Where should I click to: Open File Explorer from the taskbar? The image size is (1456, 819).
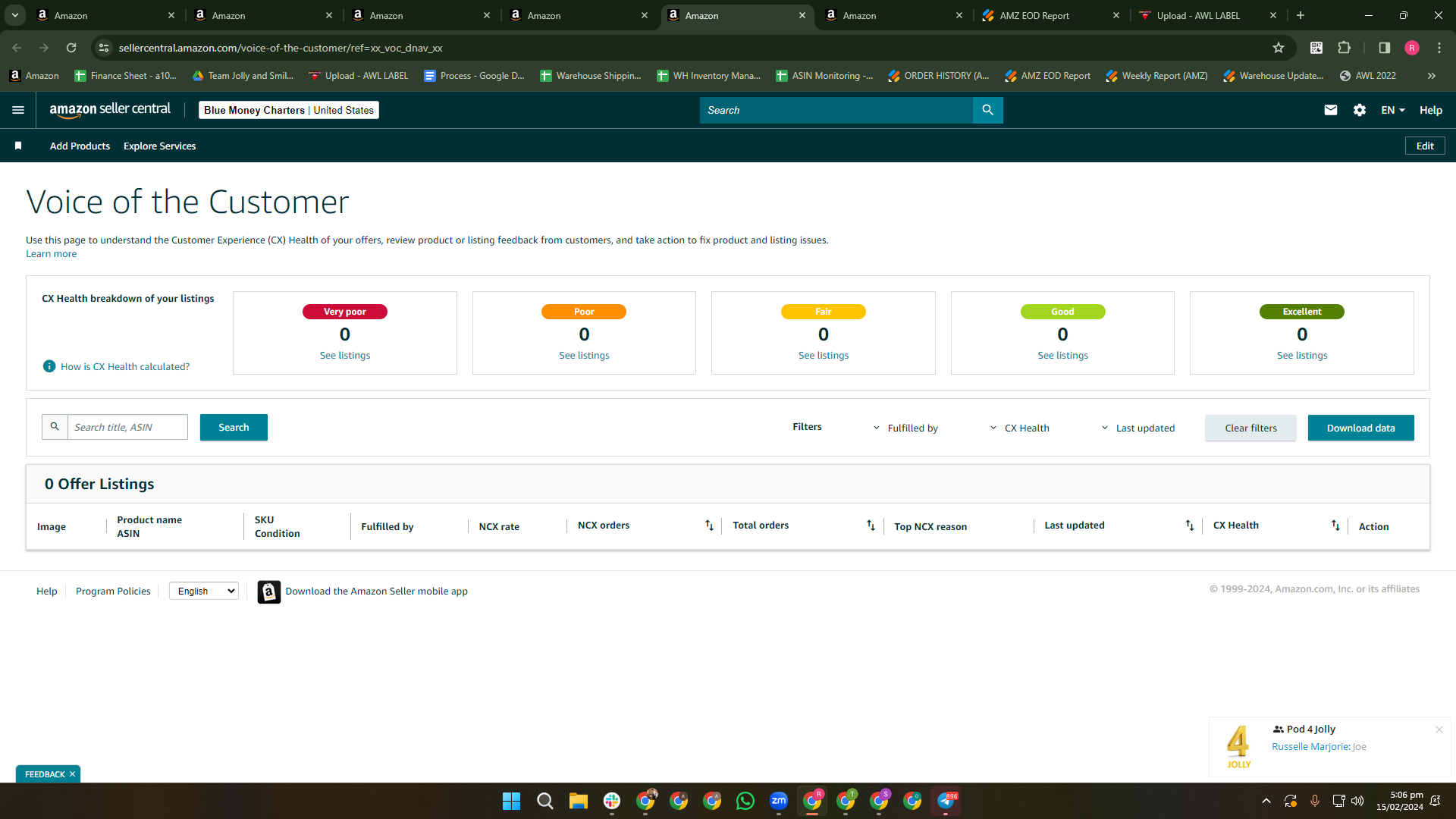[579, 801]
